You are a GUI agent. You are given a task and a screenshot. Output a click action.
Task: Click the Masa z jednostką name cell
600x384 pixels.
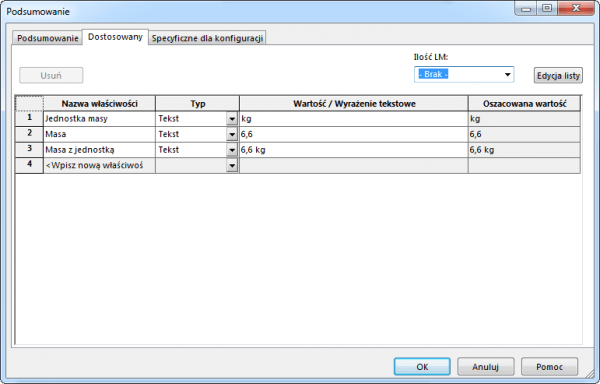[99, 150]
